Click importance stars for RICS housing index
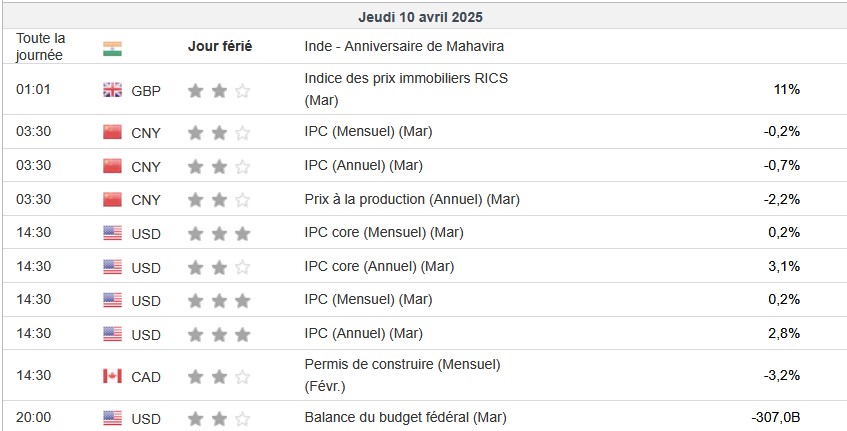The width and height of the screenshot is (847, 431). click(219, 90)
